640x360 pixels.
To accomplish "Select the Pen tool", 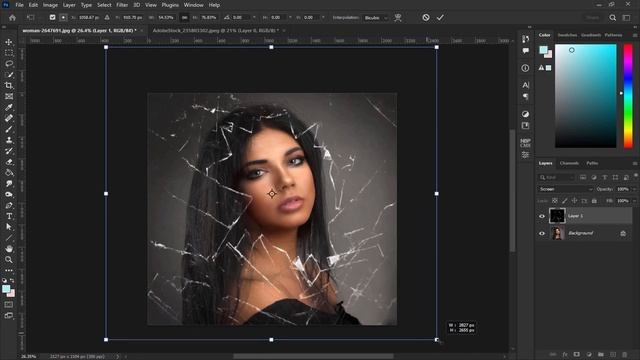I will tap(9, 205).
